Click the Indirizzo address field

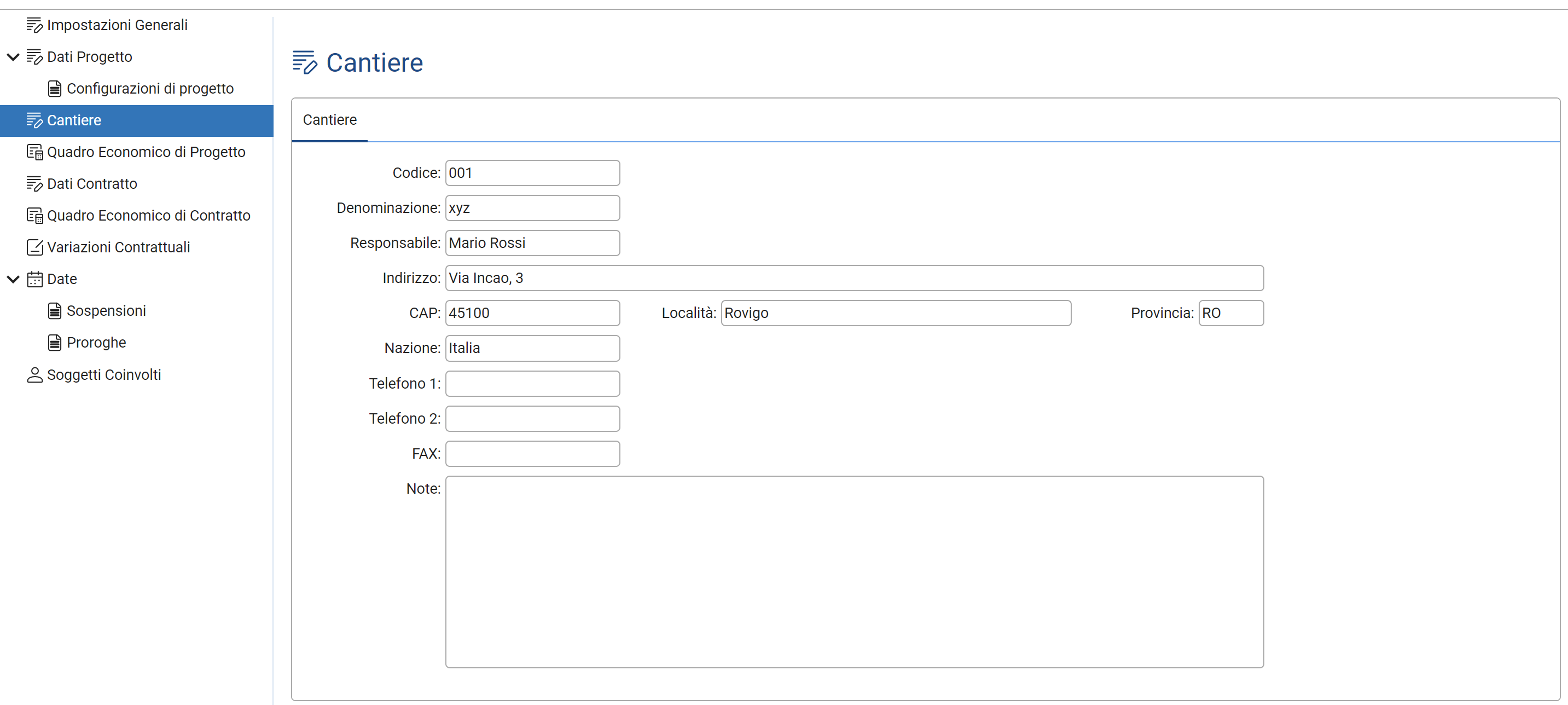click(x=854, y=278)
